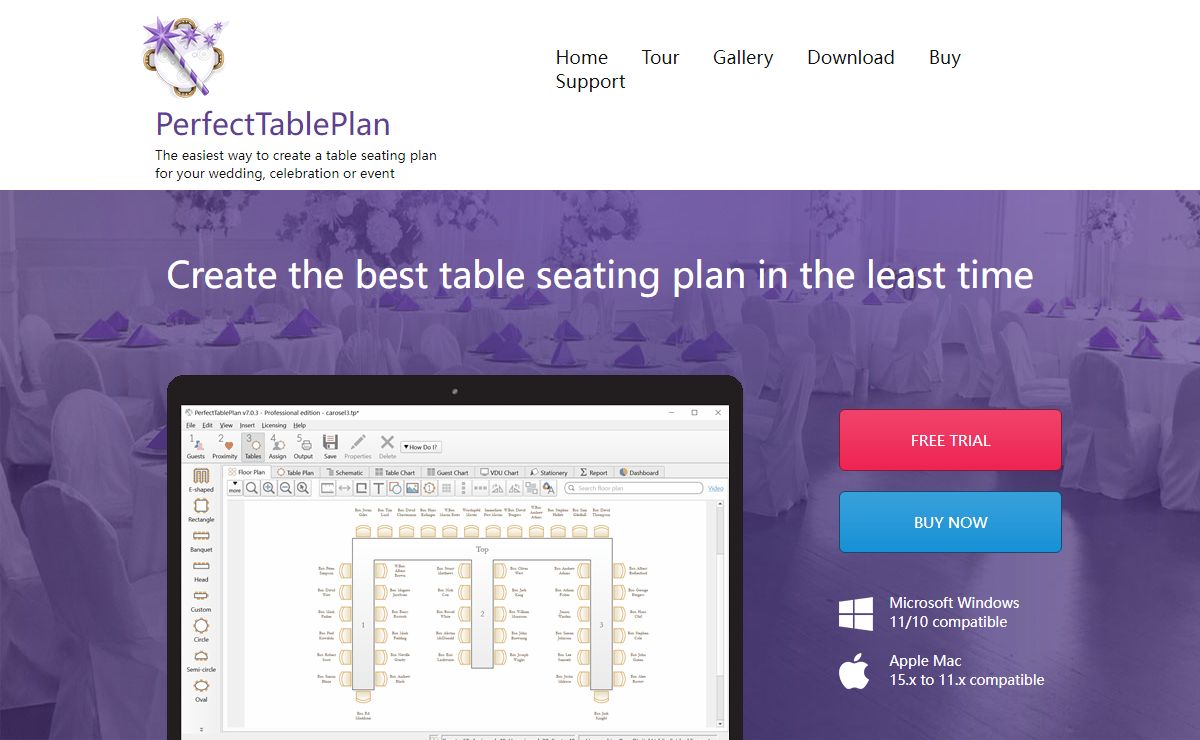Open the Buy link in the navigation
The width and height of the screenshot is (1200, 740).
point(945,57)
